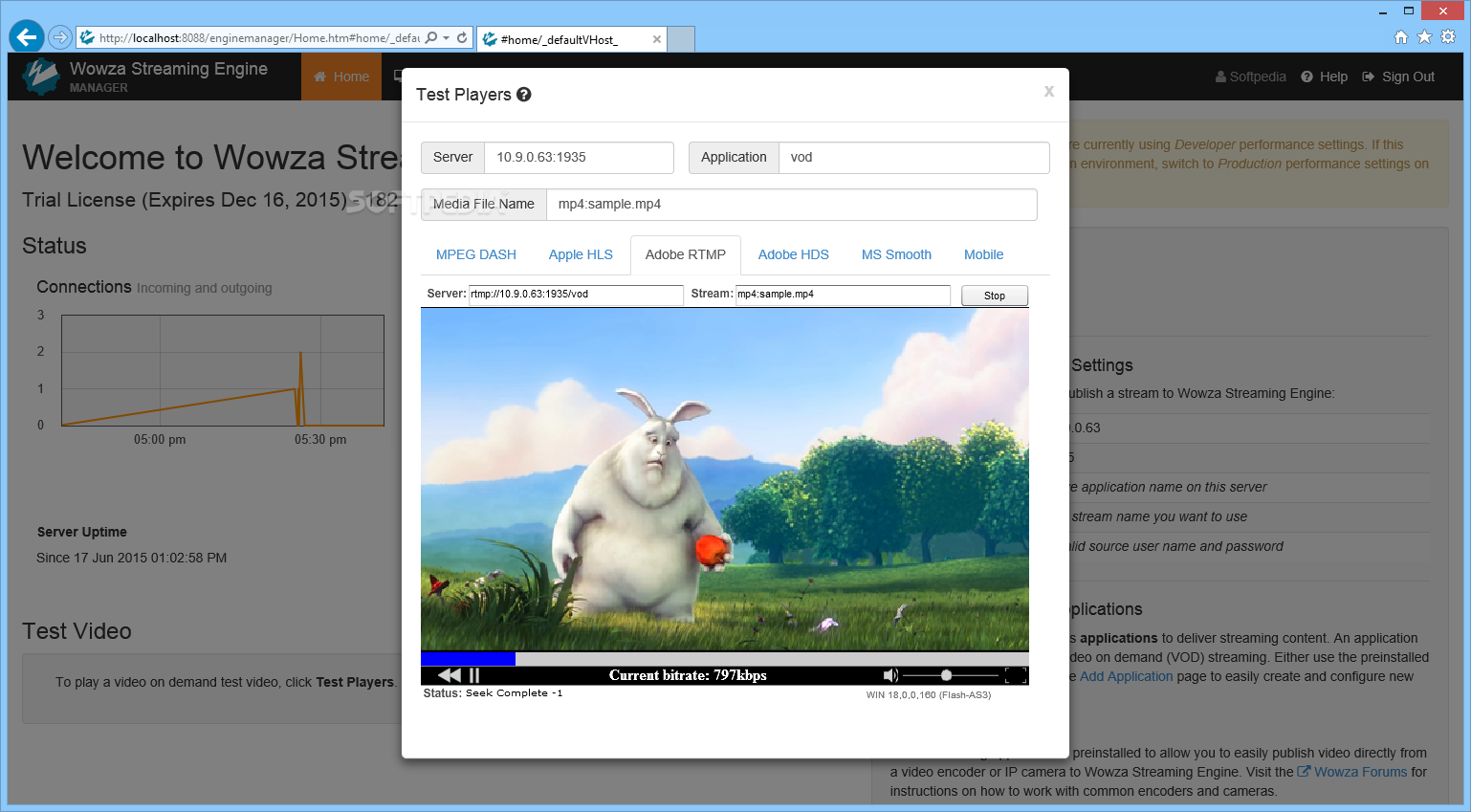Switch to the Adobe HDS tab
Screen dimensions: 1471x812
point(794,254)
